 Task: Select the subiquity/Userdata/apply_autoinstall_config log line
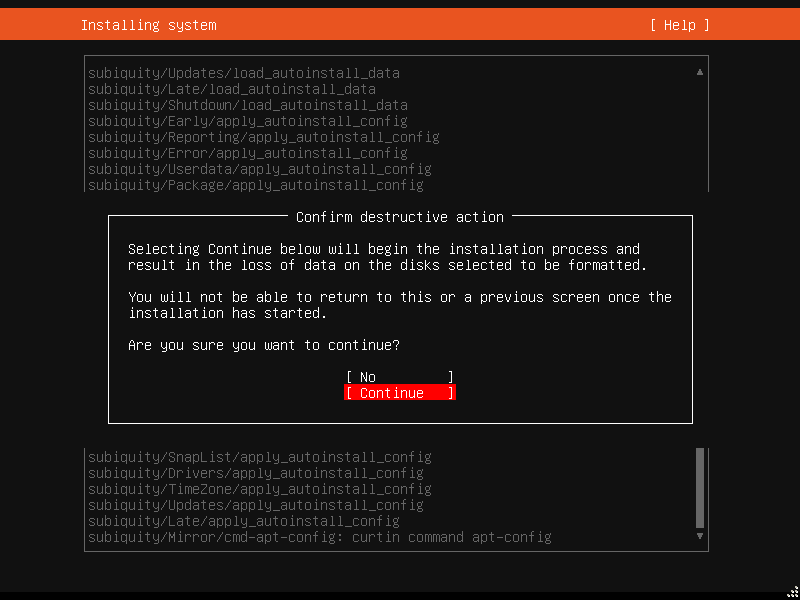260,169
